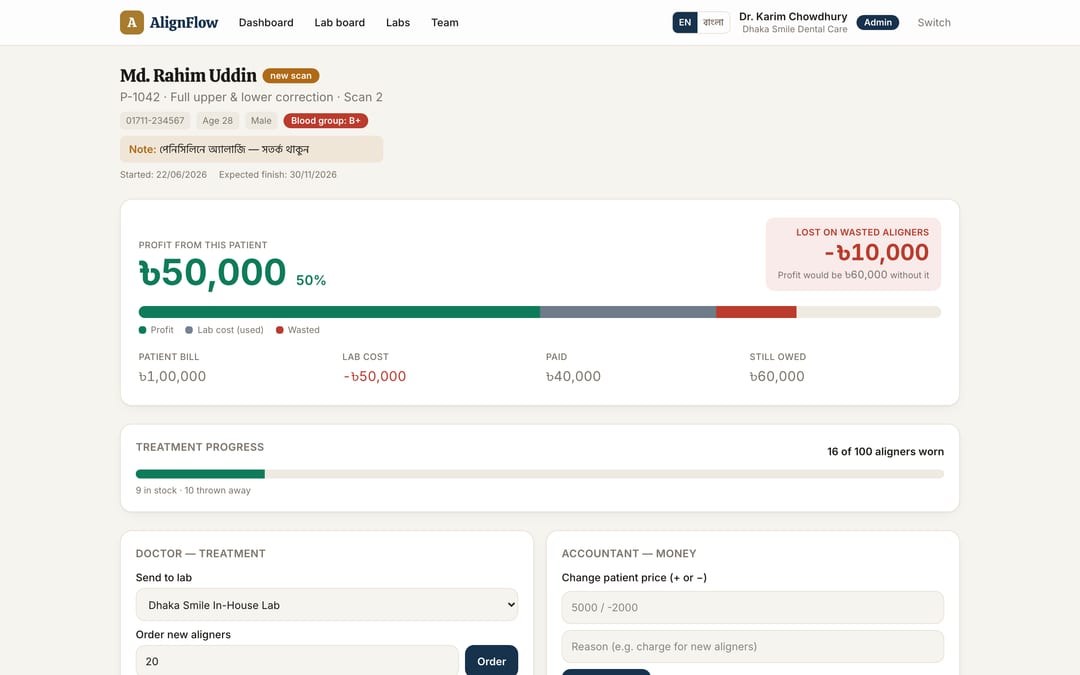The width and height of the screenshot is (1080, 675).
Task: Open the Team page
Action: click(444, 23)
